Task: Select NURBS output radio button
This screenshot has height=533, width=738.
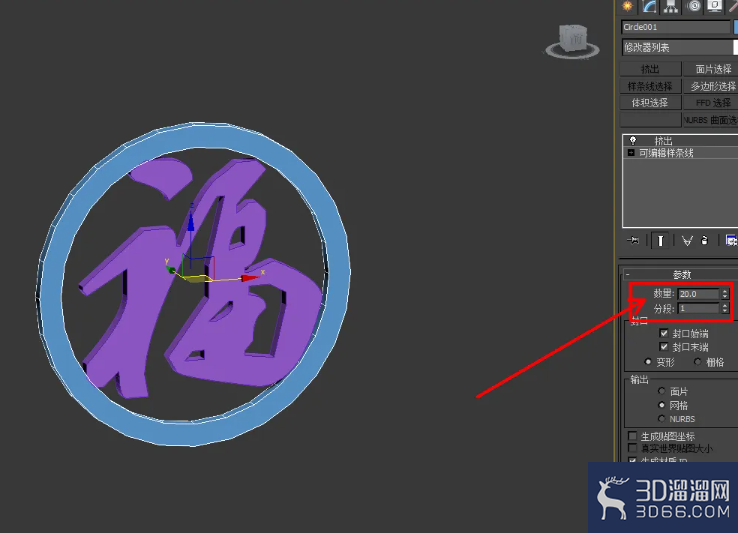Action: [662, 419]
